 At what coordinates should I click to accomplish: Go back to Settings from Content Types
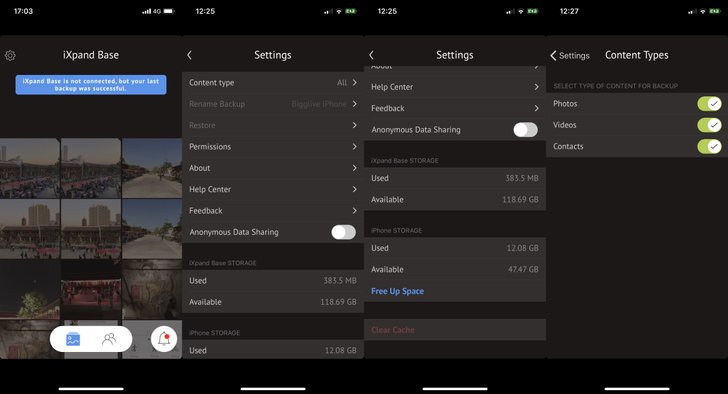pyautogui.click(x=570, y=56)
